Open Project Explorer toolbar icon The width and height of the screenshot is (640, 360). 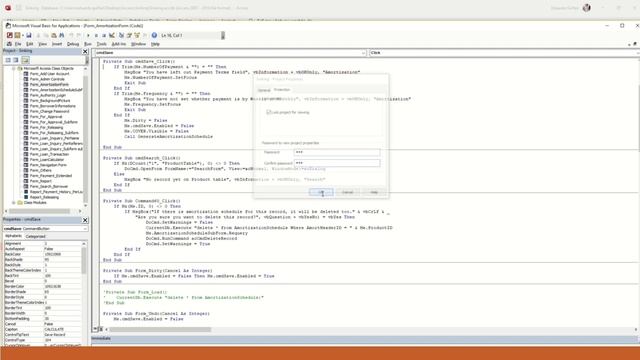coord(121,36)
